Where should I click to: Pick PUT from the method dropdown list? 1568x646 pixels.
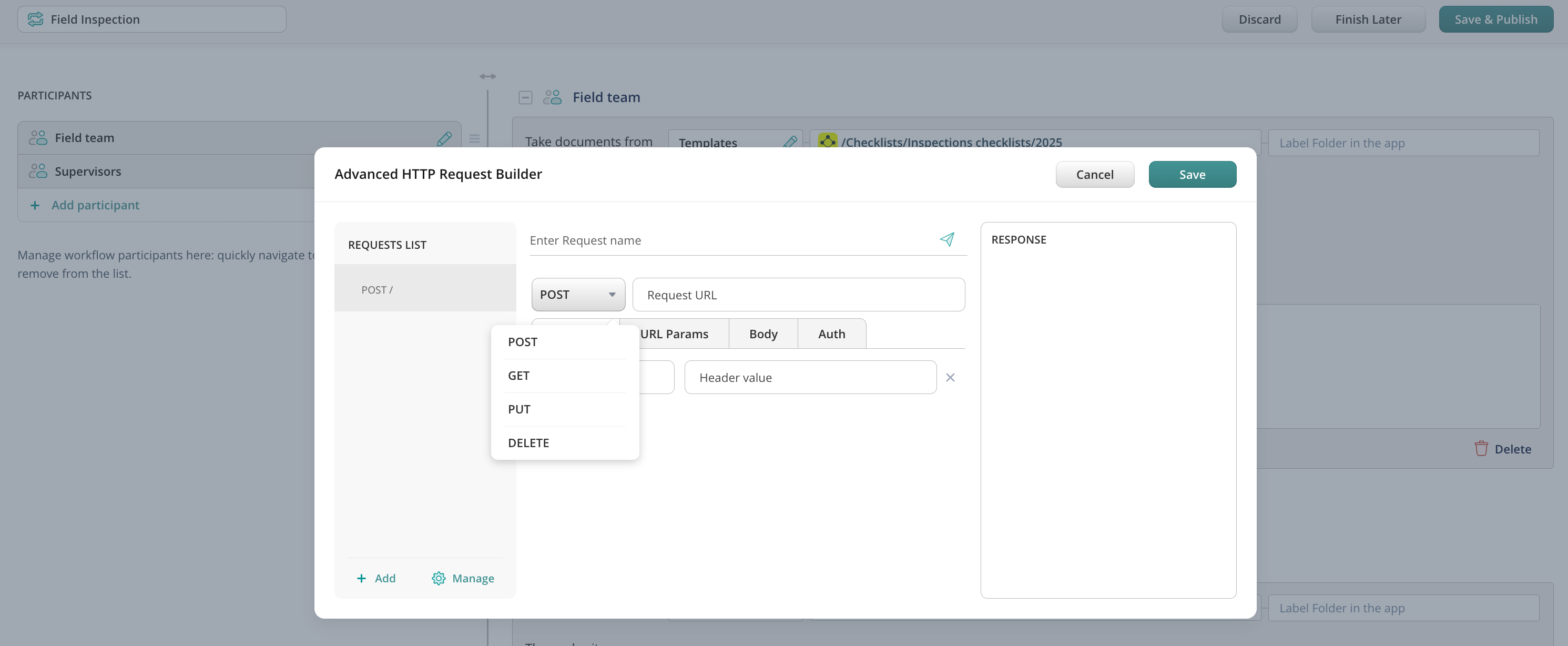point(518,409)
